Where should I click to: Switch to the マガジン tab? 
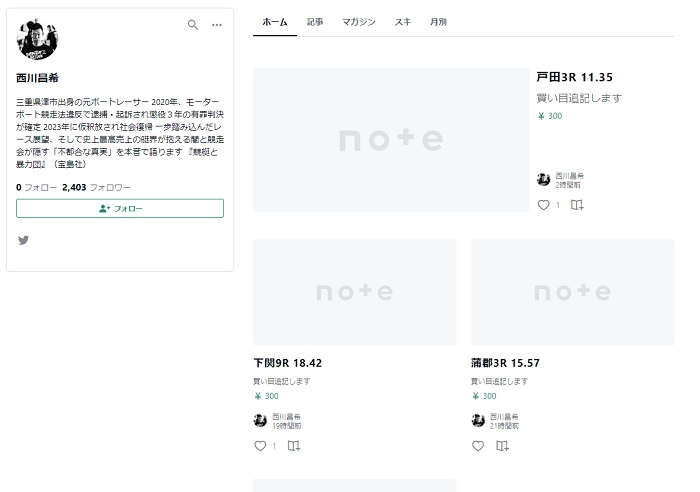pyautogui.click(x=358, y=21)
